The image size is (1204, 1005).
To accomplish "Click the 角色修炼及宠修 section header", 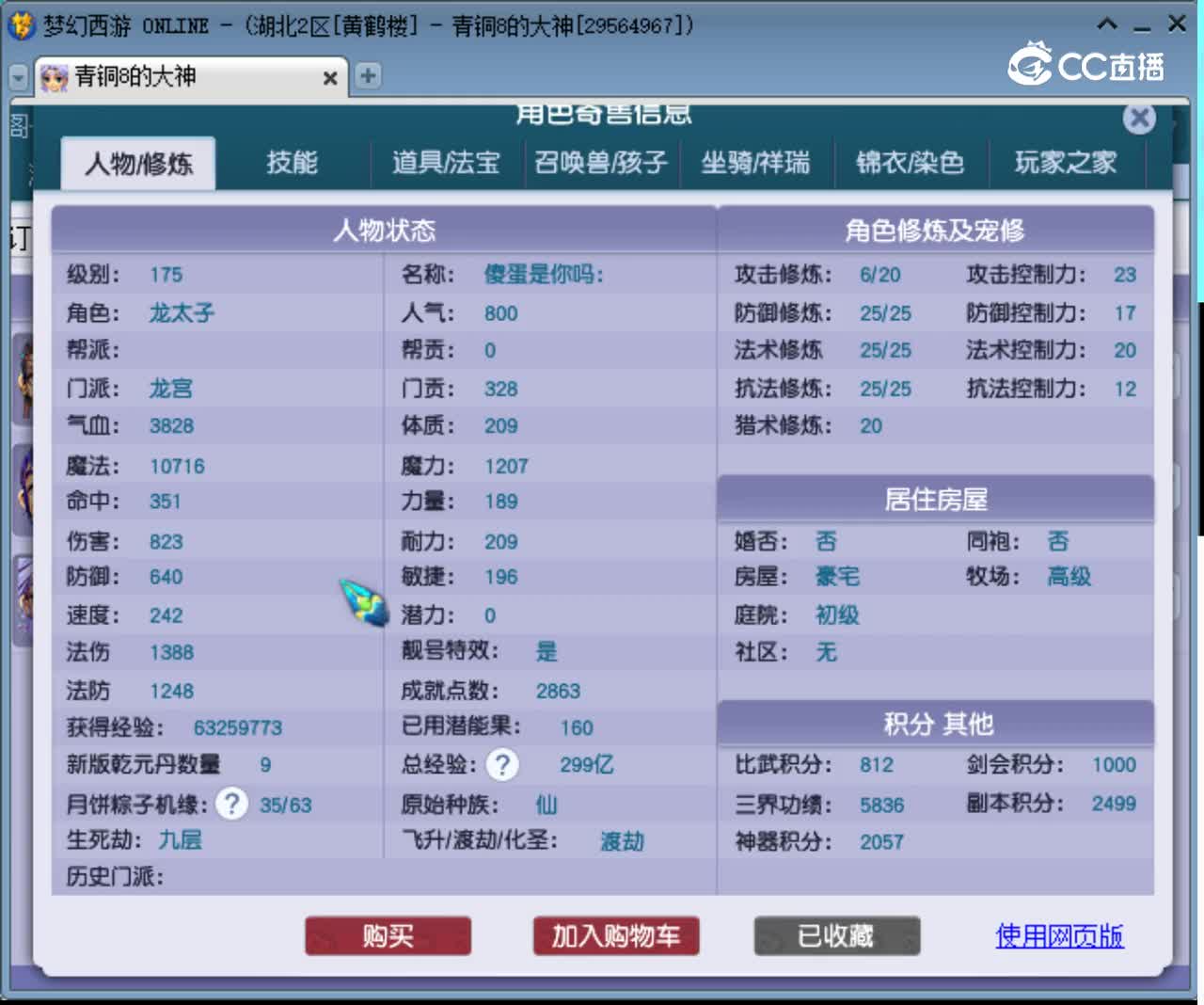I will tap(935, 231).
